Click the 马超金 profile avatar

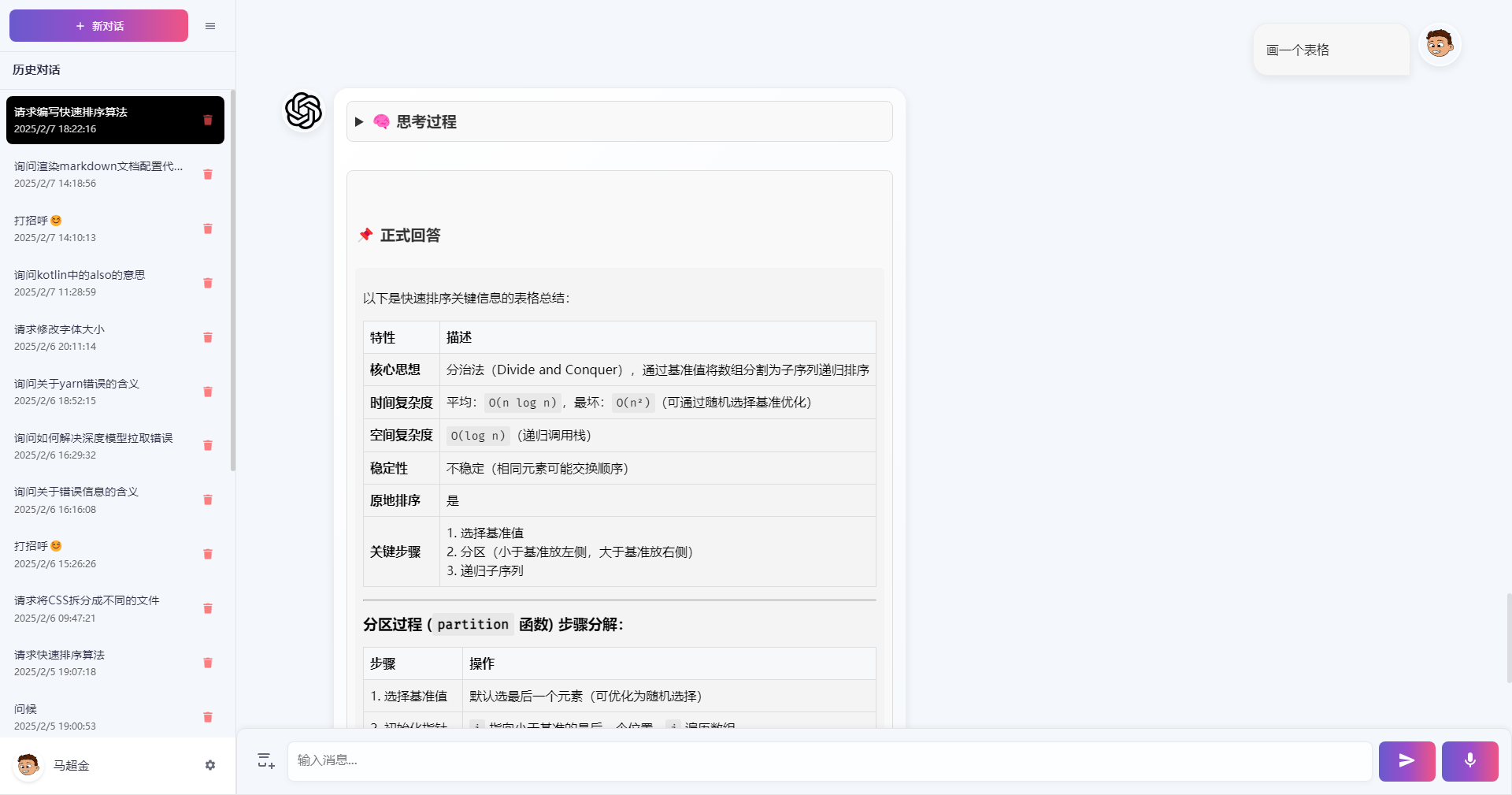[28, 765]
